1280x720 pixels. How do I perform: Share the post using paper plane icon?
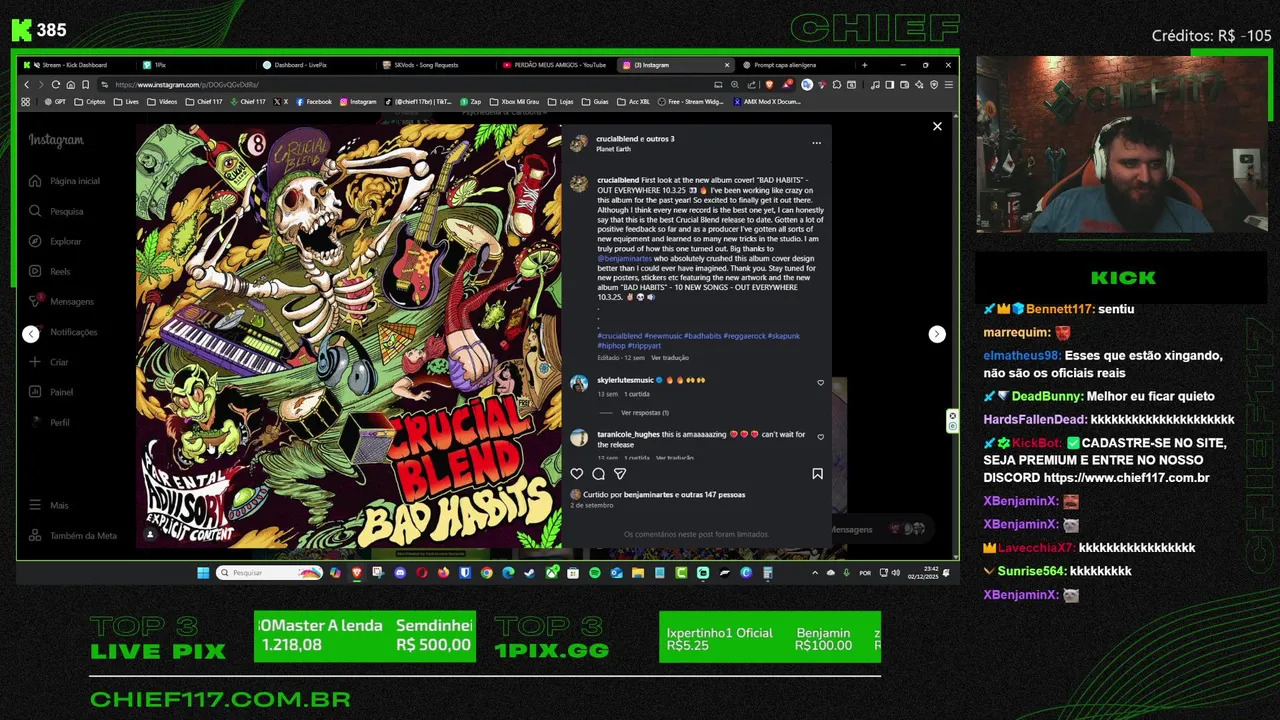pos(620,474)
